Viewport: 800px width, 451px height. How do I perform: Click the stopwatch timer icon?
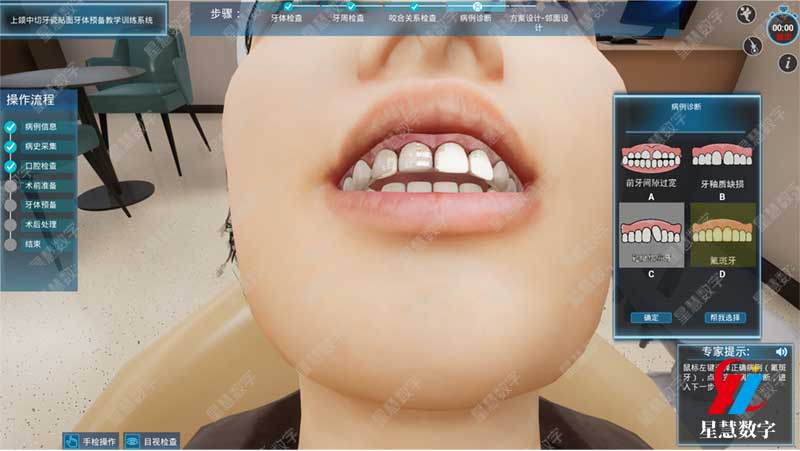tap(781, 26)
